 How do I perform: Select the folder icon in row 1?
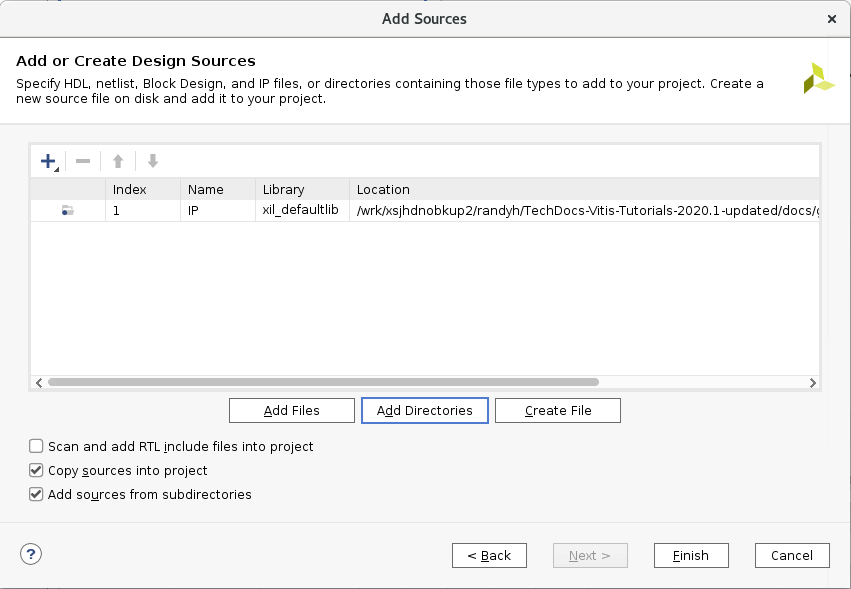pos(68,211)
